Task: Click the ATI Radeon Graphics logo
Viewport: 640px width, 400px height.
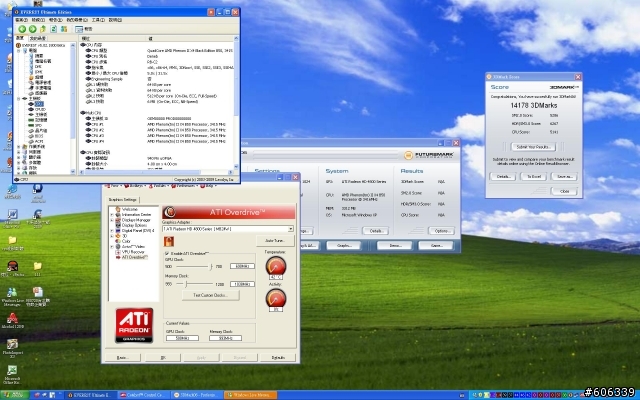Action: (x=134, y=325)
